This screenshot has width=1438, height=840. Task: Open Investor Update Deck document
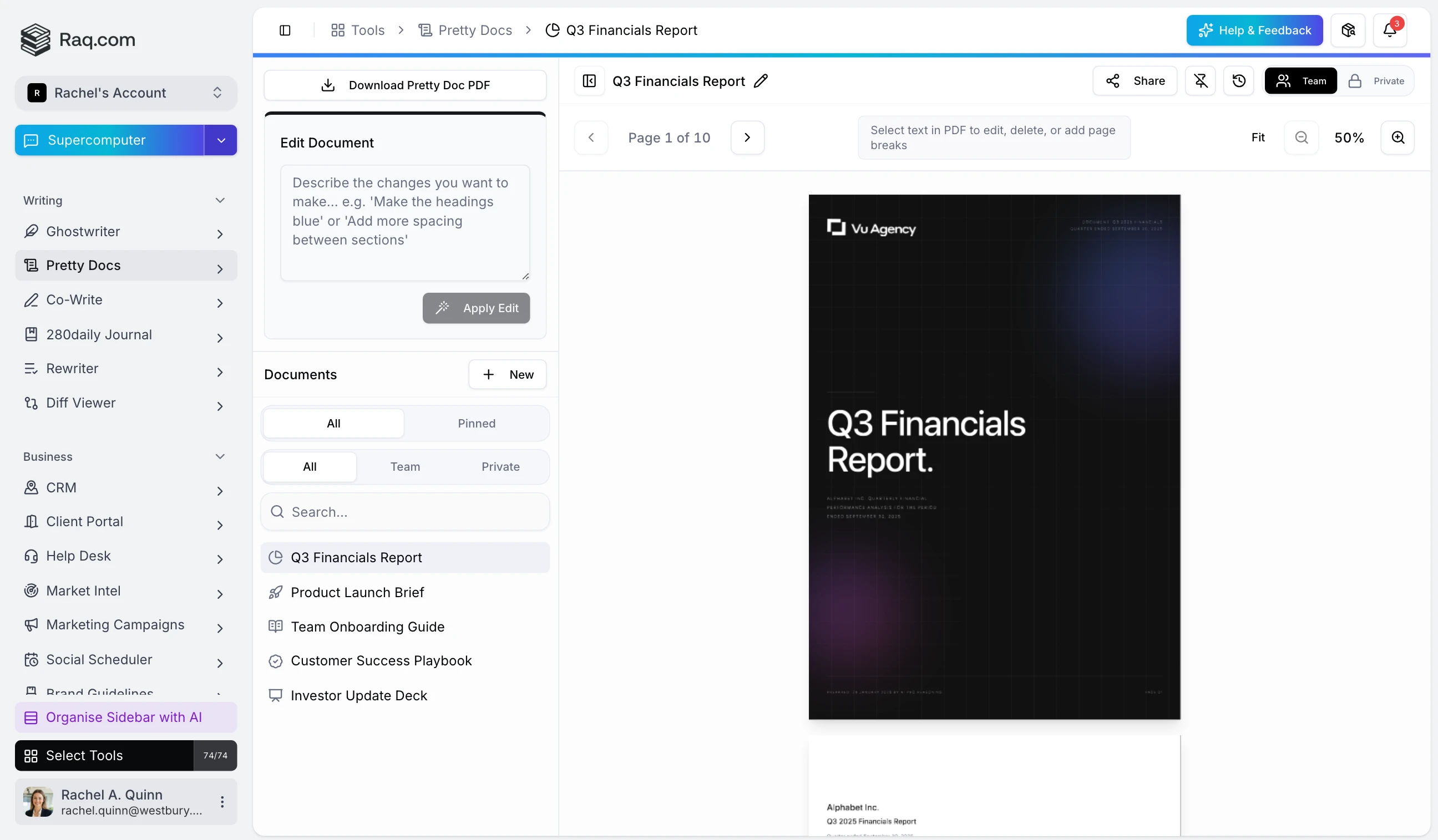[405, 696]
